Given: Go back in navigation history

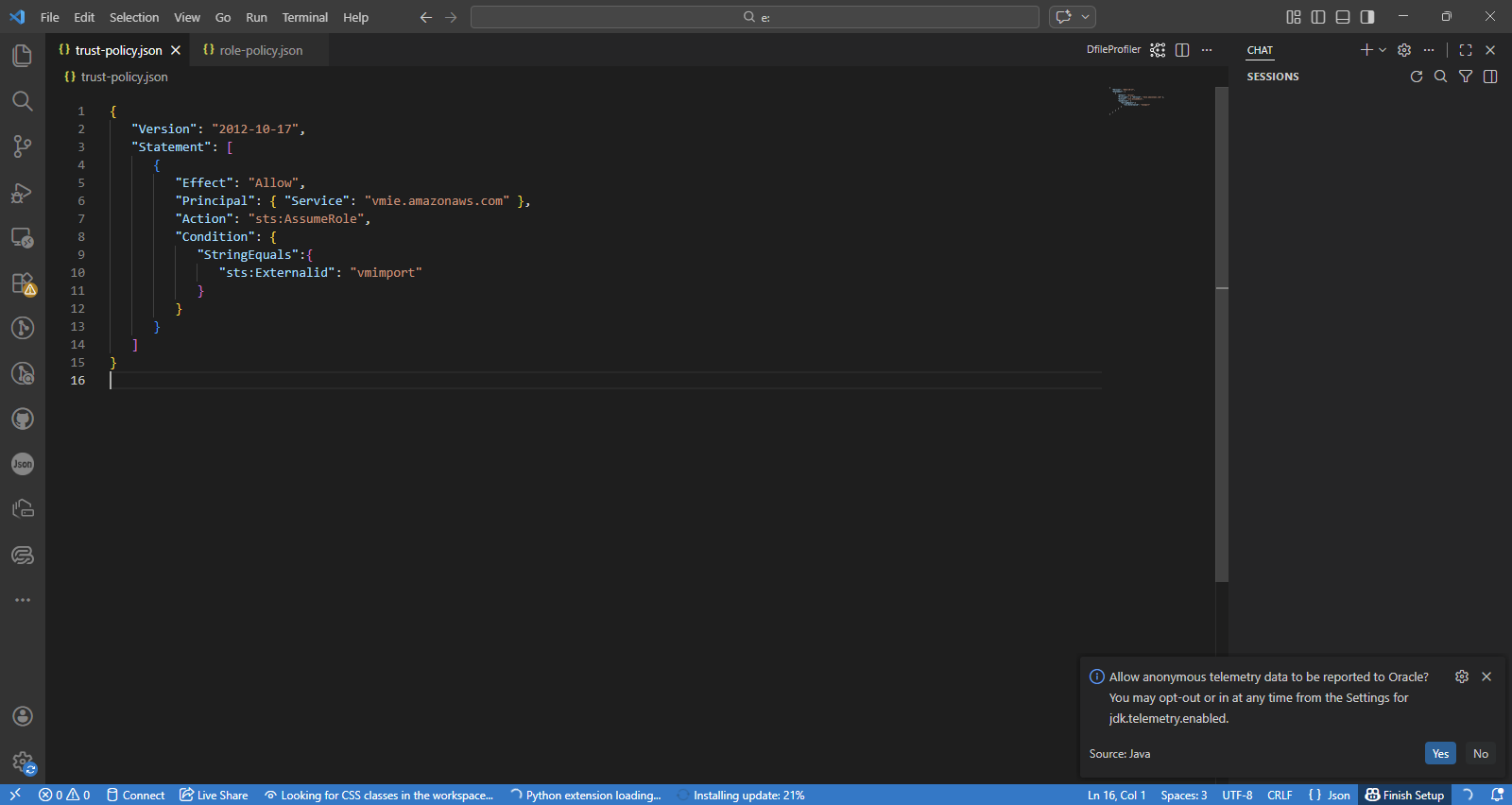Looking at the screenshot, I should (x=426, y=17).
